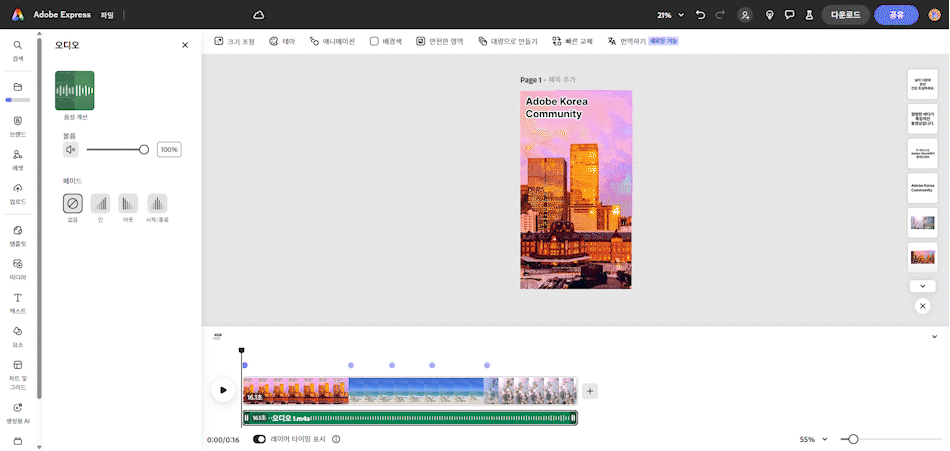Open the 번역하기 translate feature
The image size is (950, 451).
642,41
